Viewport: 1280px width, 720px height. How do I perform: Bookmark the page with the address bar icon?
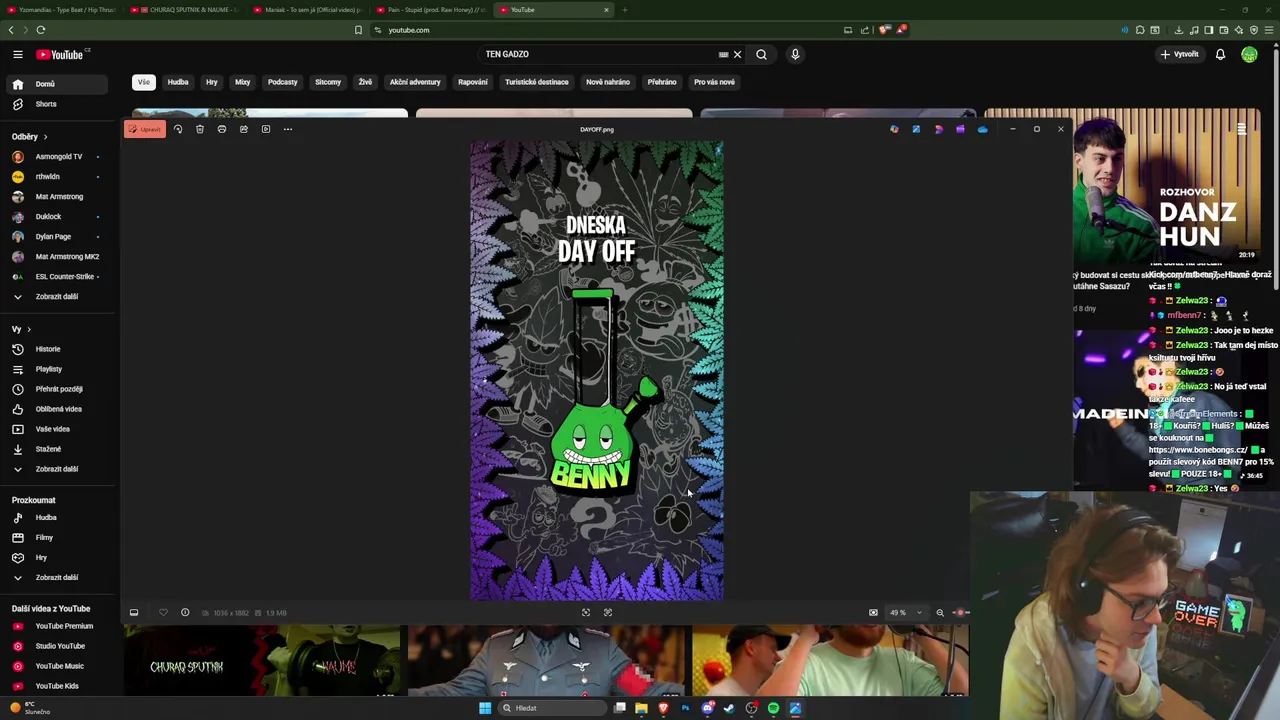(x=358, y=30)
